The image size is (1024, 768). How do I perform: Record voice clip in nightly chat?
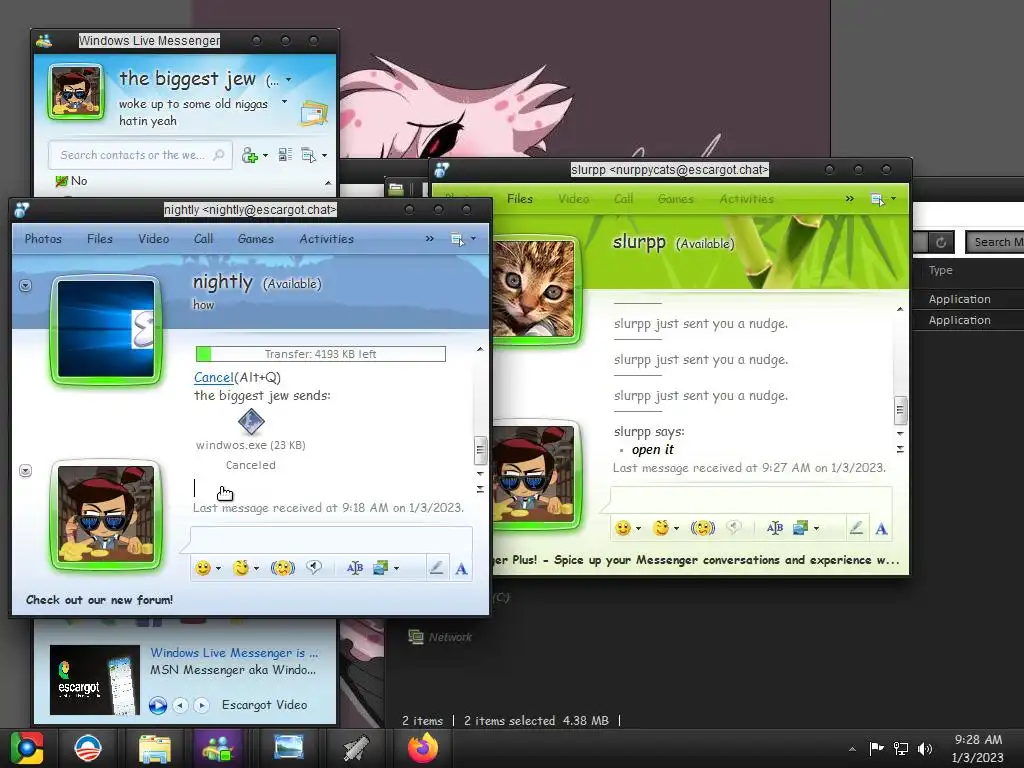tap(314, 568)
